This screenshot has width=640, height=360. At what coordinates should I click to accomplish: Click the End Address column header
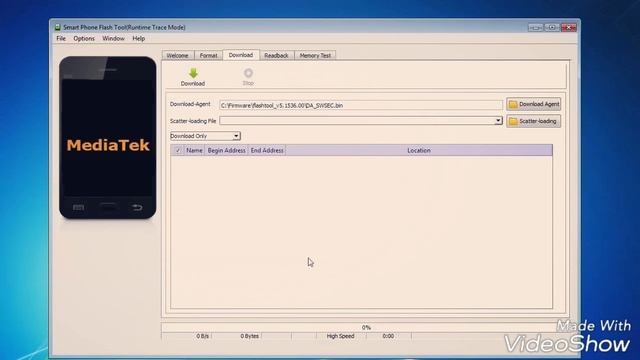pos(267,150)
